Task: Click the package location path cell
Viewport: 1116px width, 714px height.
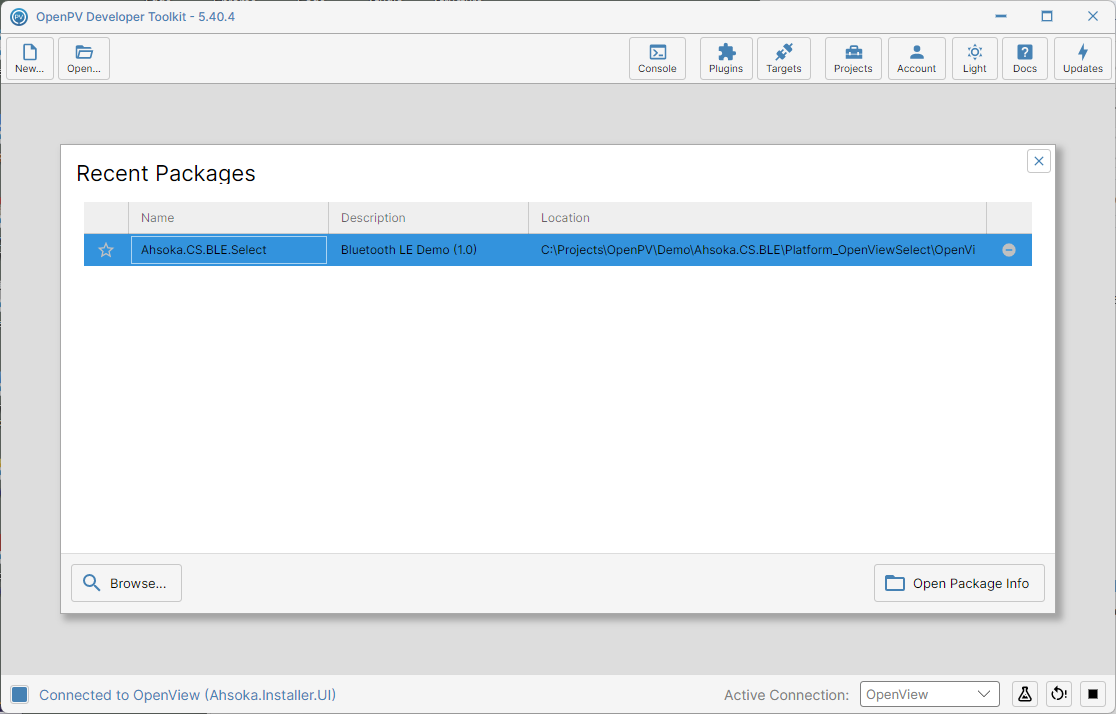Action: [x=757, y=250]
